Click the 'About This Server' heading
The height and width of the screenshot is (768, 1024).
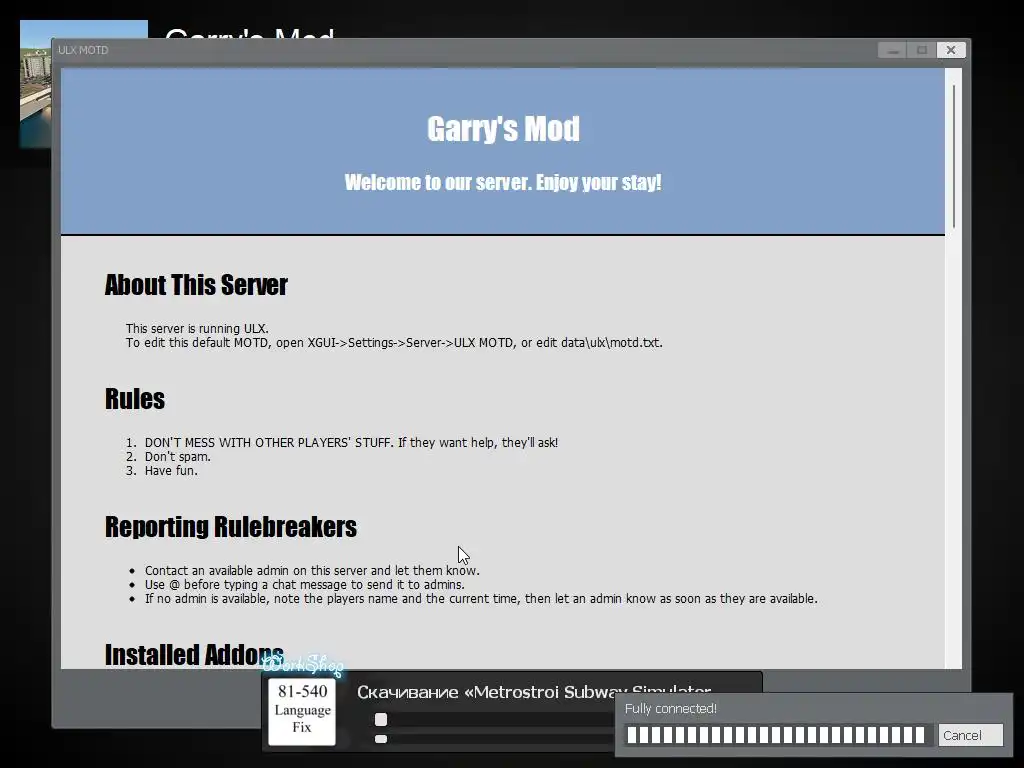pos(196,285)
